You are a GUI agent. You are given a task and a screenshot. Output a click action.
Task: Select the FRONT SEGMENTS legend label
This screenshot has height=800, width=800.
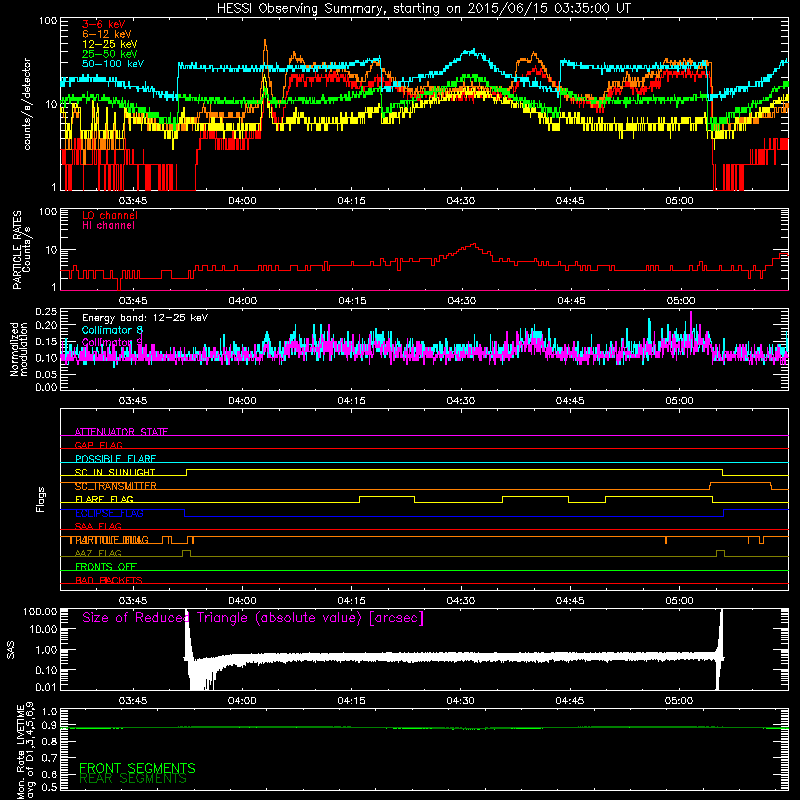137,768
